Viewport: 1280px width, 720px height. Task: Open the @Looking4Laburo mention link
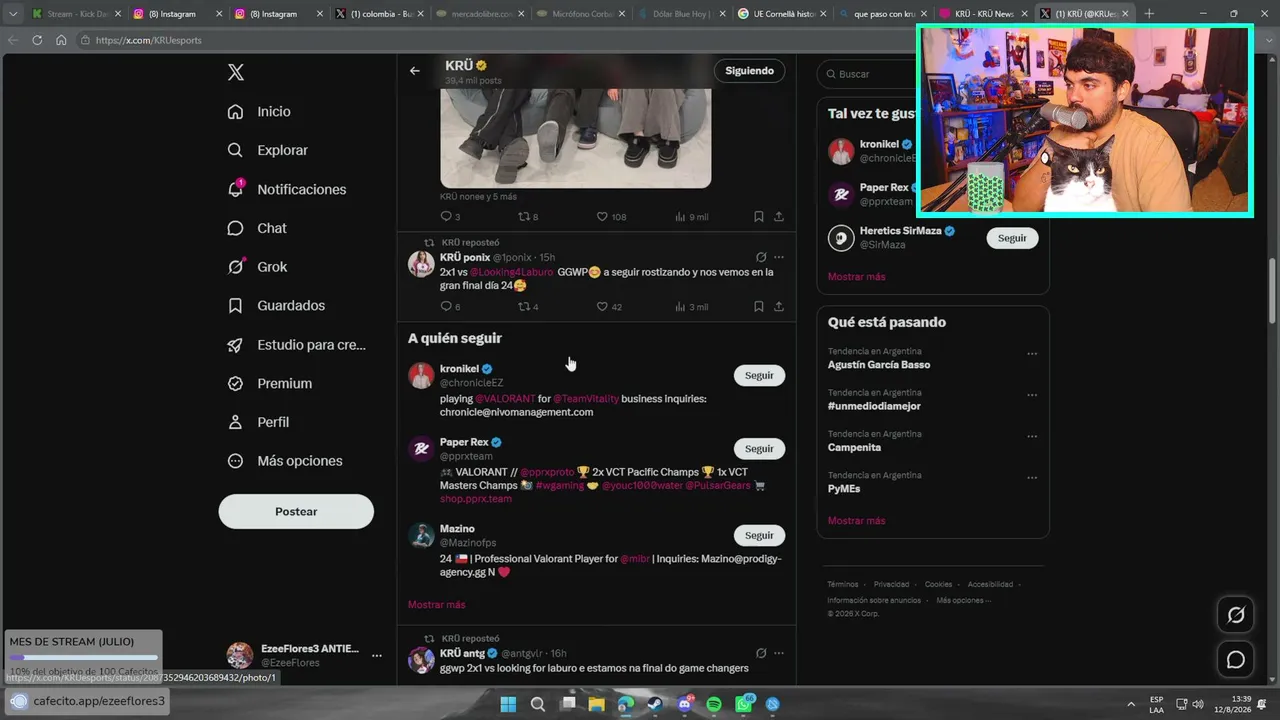pos(511,272)
